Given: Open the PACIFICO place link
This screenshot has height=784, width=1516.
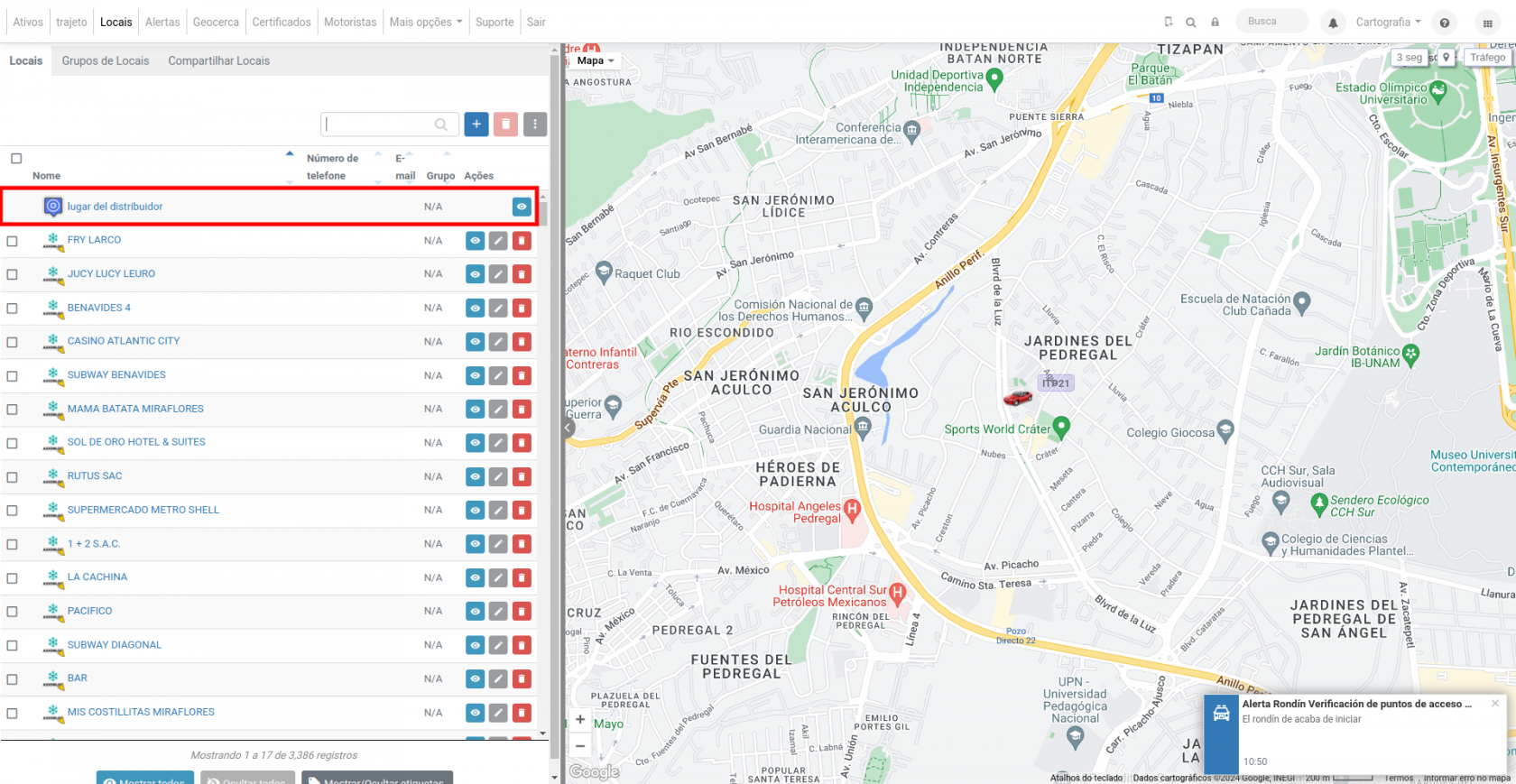Looking at the screenshot, I should coord(90,611).
